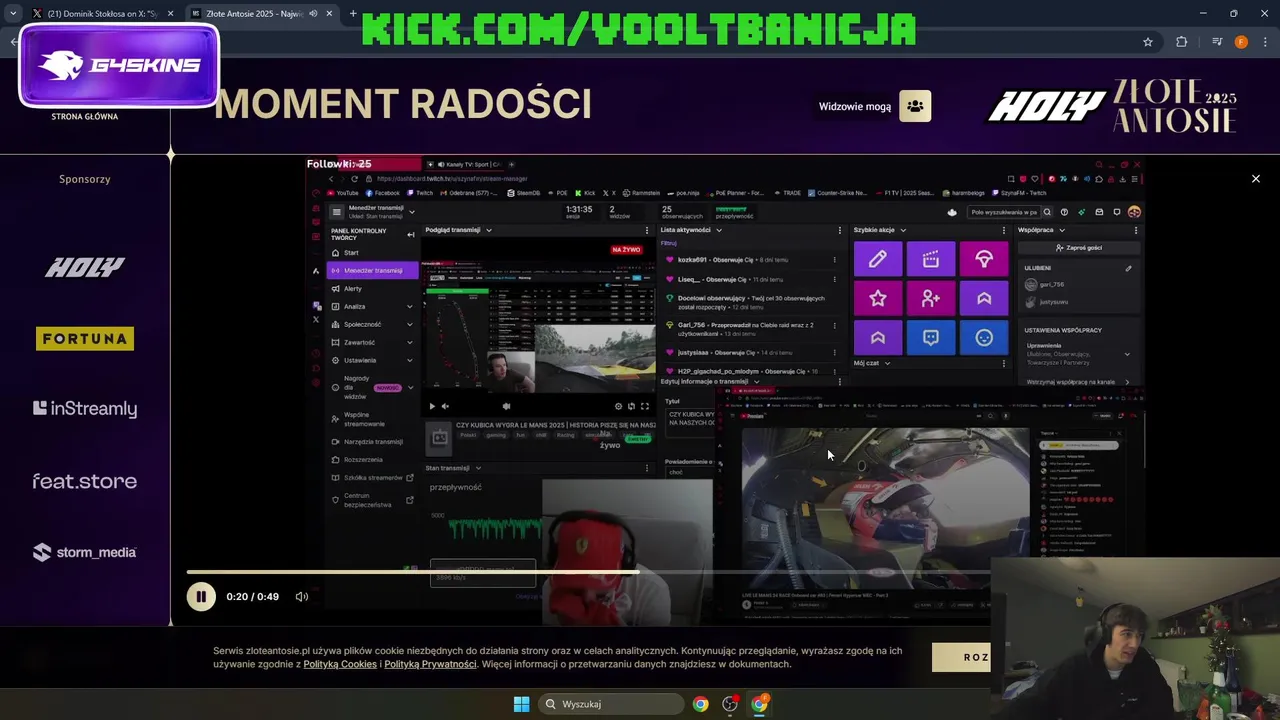Open the Chrome extensions puzzle icon

tap(1182, 42)
